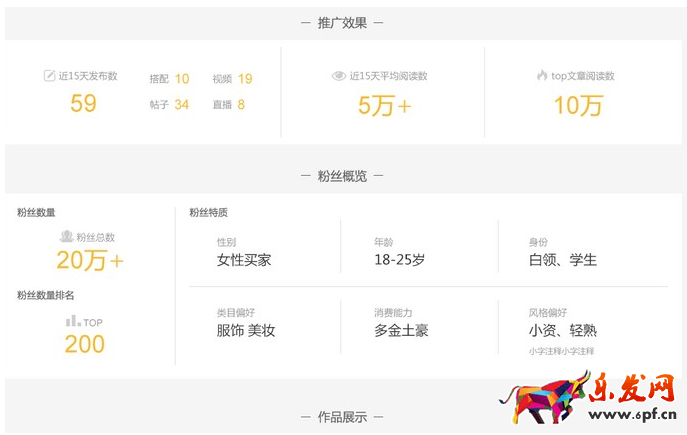The image size is (687, 435).
Task: Click the 5万+ average reads figure
Action: tap(384, 104)
